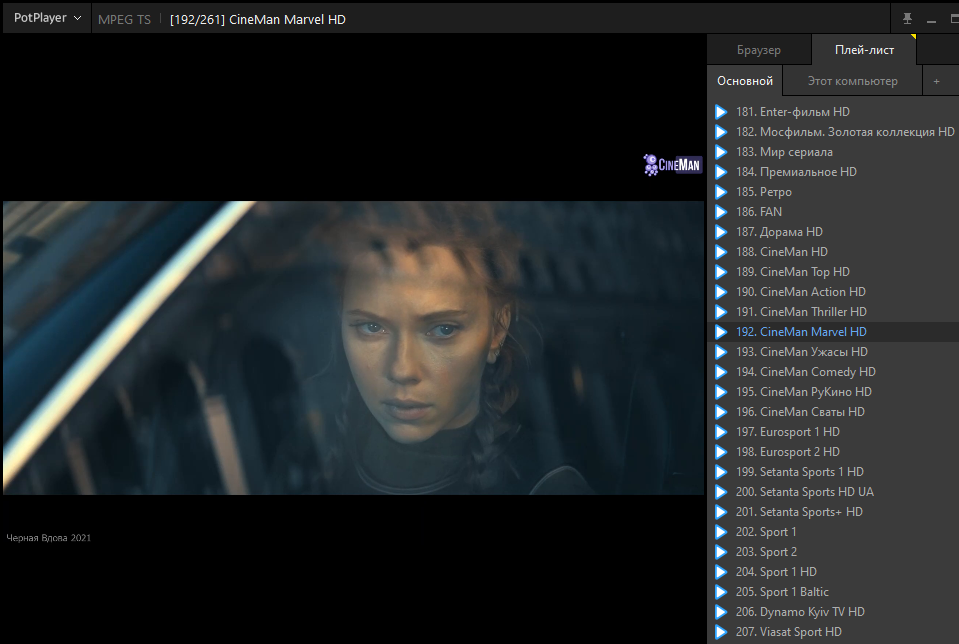This screenshot has height=644, width=959.
Task: Click the play icon beside Eurosport 2 HD
Action: 721,452
